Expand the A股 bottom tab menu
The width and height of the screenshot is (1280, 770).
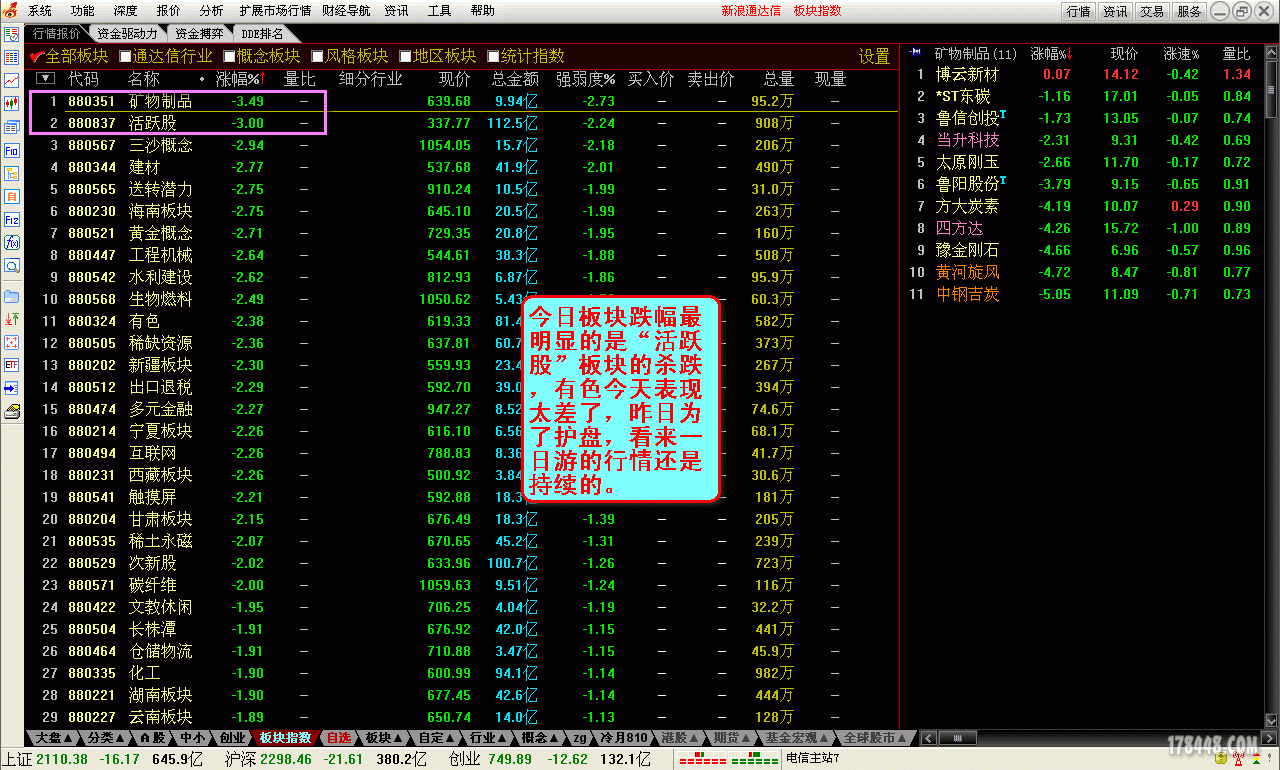point(152,738)
